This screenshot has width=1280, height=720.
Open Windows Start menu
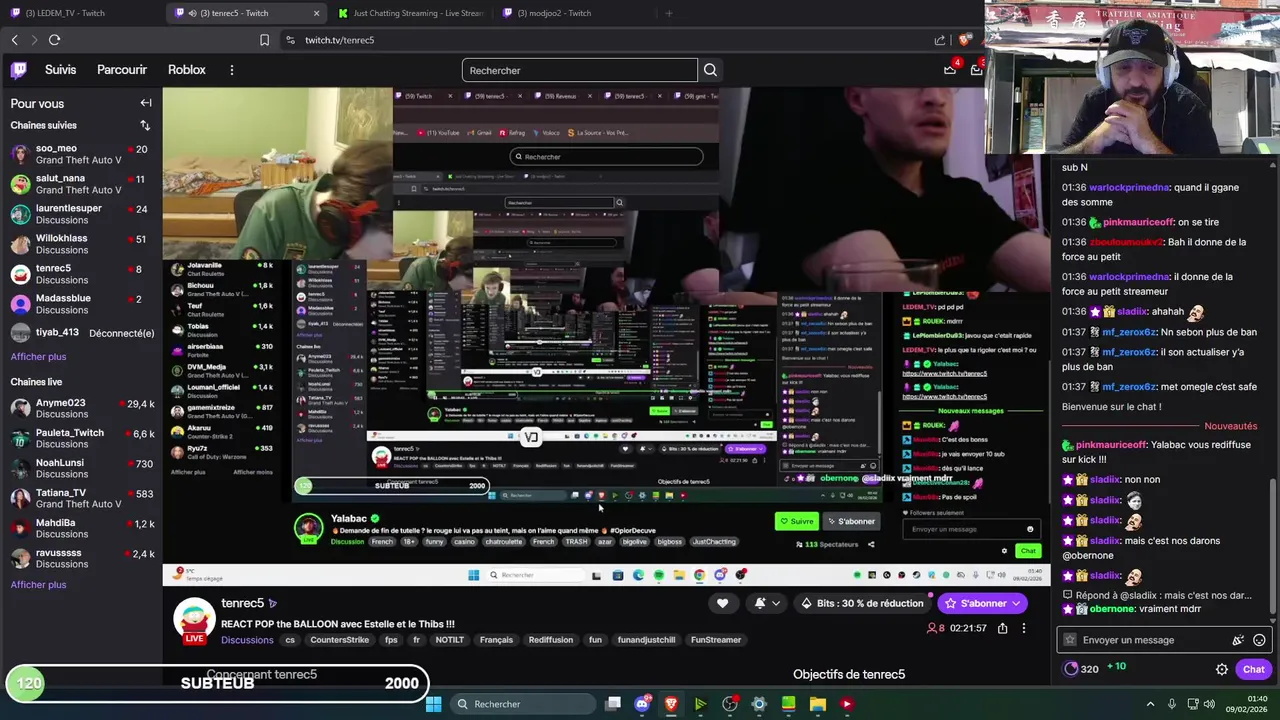point(433,704)
